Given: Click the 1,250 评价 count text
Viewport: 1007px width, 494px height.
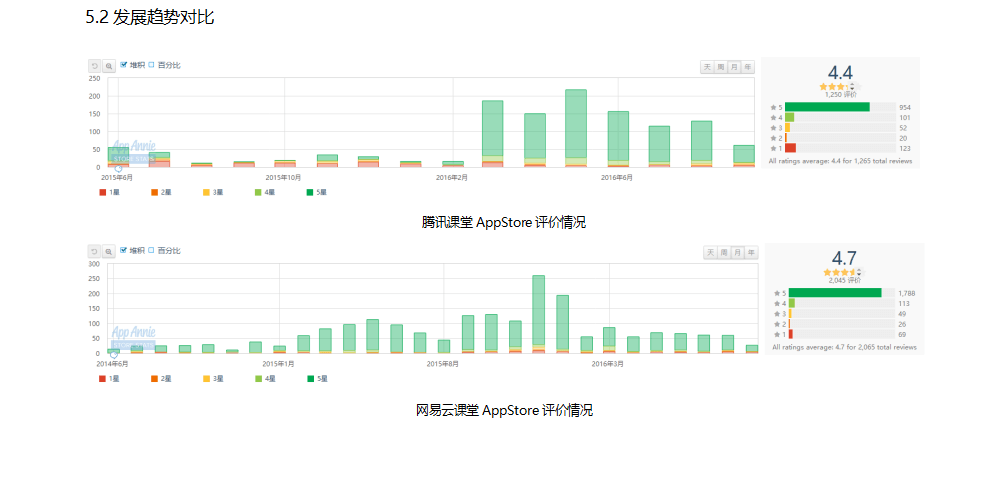Looking at the screenshot, I should point(841,94).
